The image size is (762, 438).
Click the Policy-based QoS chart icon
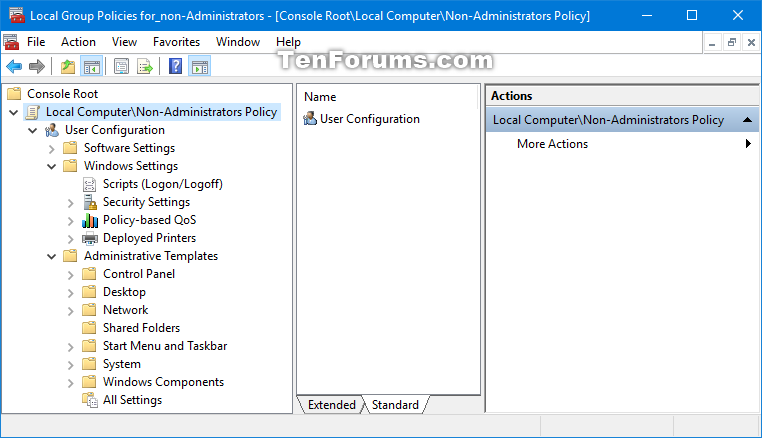(89, 220)
